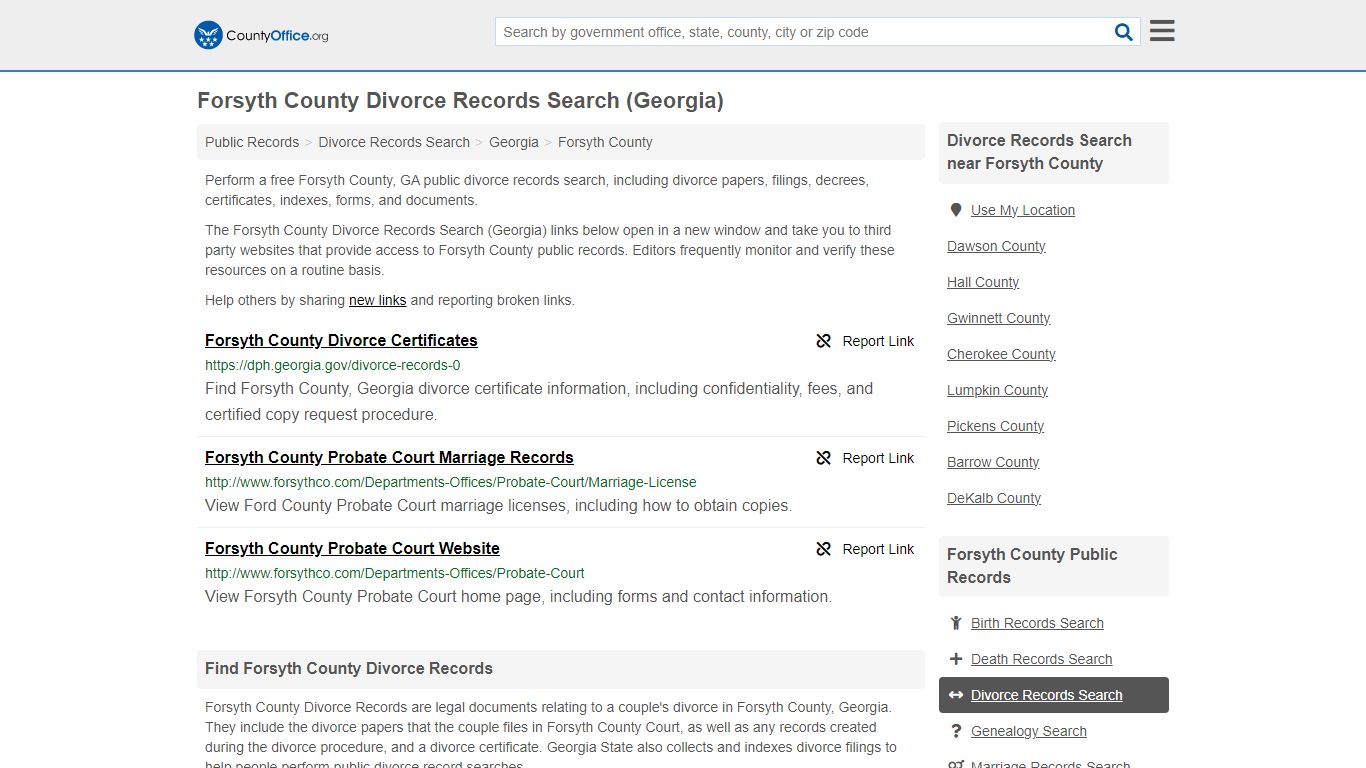The width and height of the screenshot is (1366, 768).
Task: Open Barrow County records
Action: pos(993,462)
